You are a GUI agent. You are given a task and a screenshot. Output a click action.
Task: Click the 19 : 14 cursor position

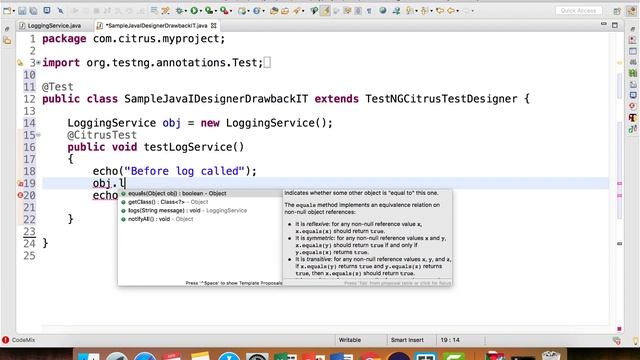(x=450, y=340)
